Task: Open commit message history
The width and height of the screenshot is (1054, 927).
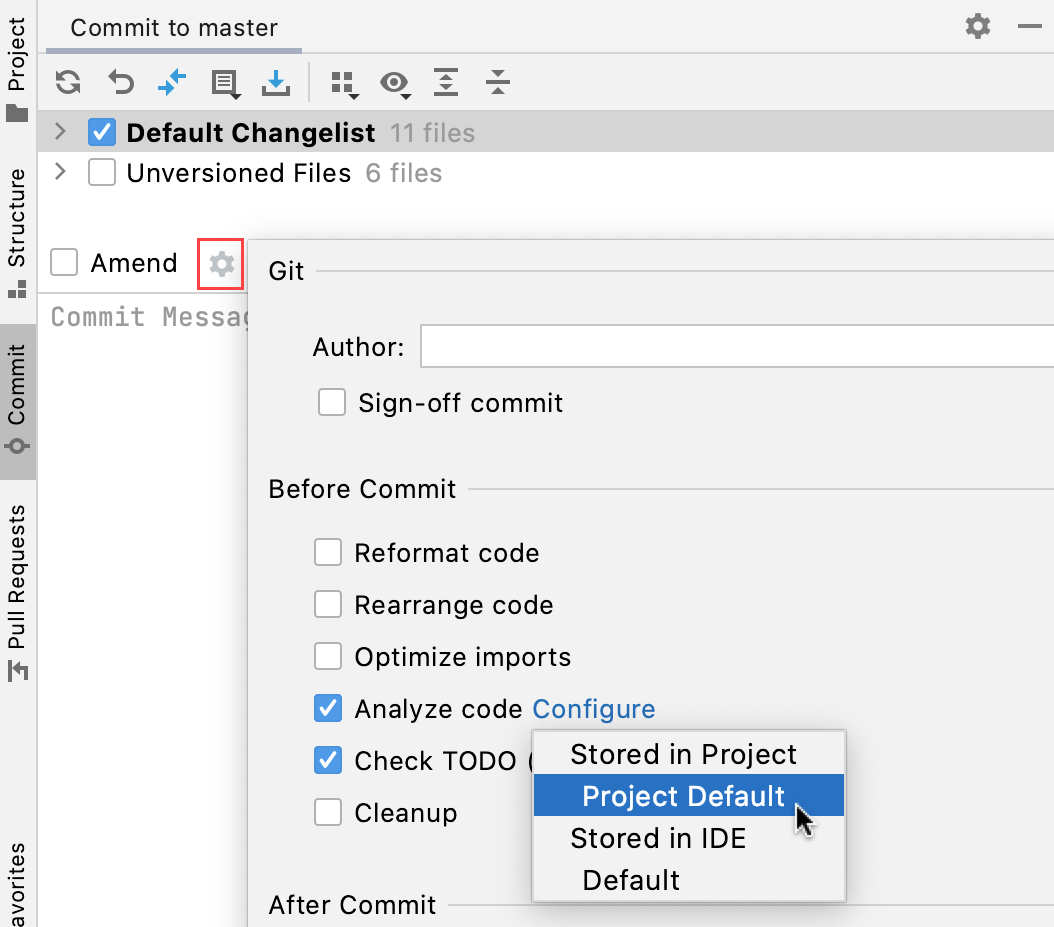Action: (225, 83)
